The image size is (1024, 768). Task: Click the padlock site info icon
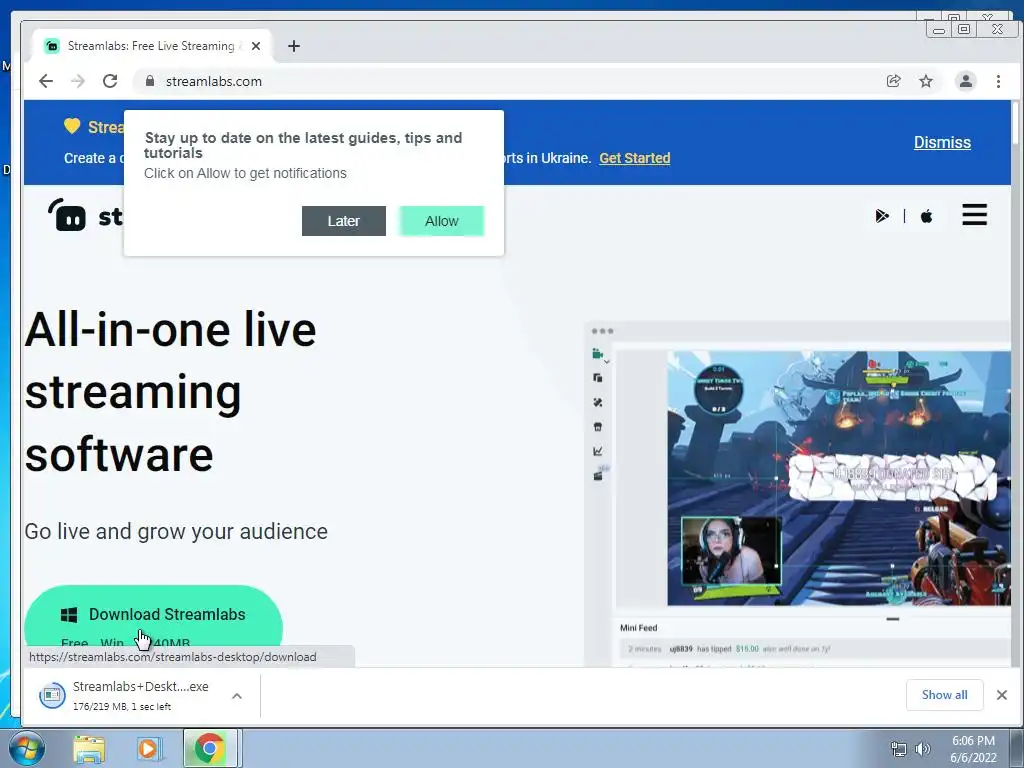pyautogui.click(x=150, y=81)
